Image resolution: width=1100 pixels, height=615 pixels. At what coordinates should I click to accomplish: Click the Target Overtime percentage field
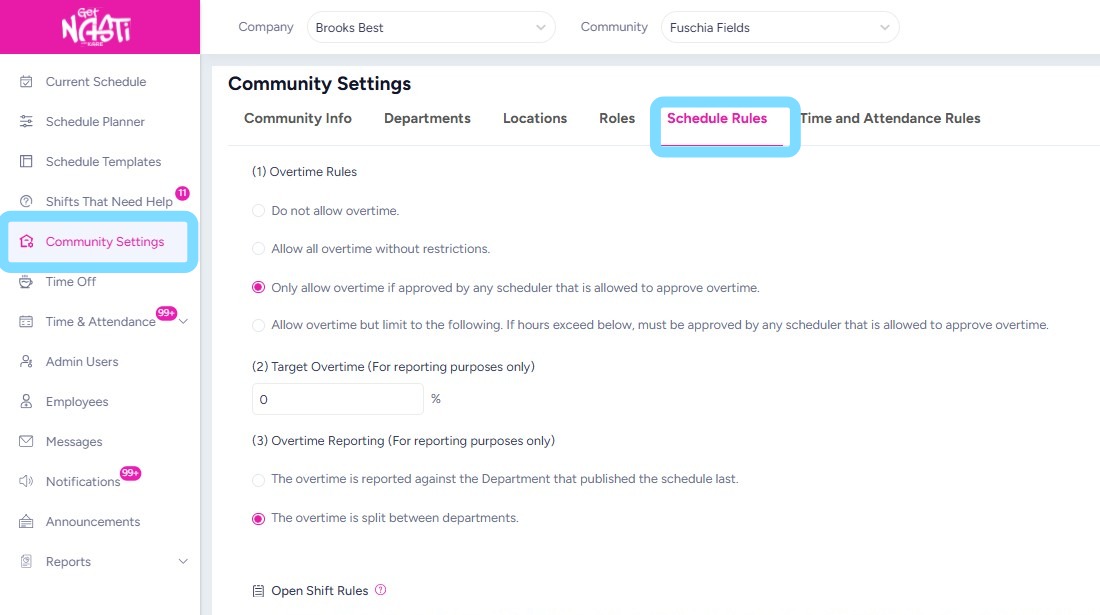[337, 399]
